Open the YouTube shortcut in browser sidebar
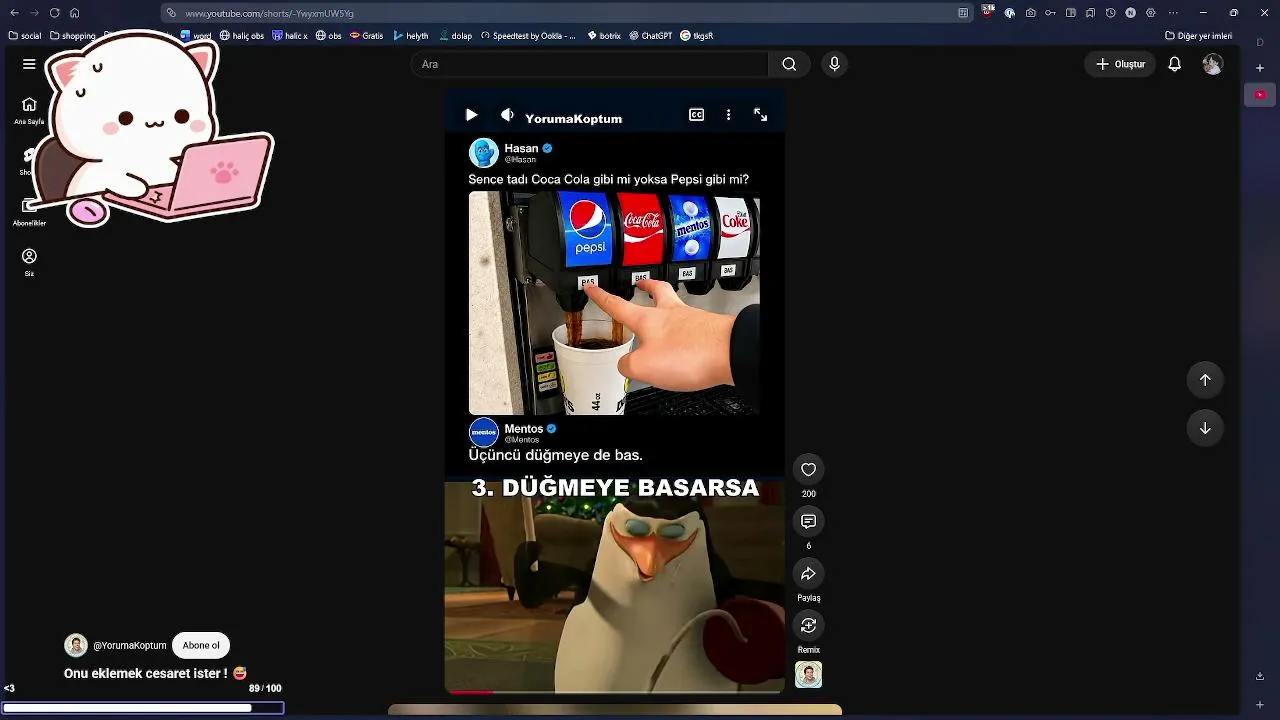The height and width of the screenshot is (720, 1280). 1260,95
